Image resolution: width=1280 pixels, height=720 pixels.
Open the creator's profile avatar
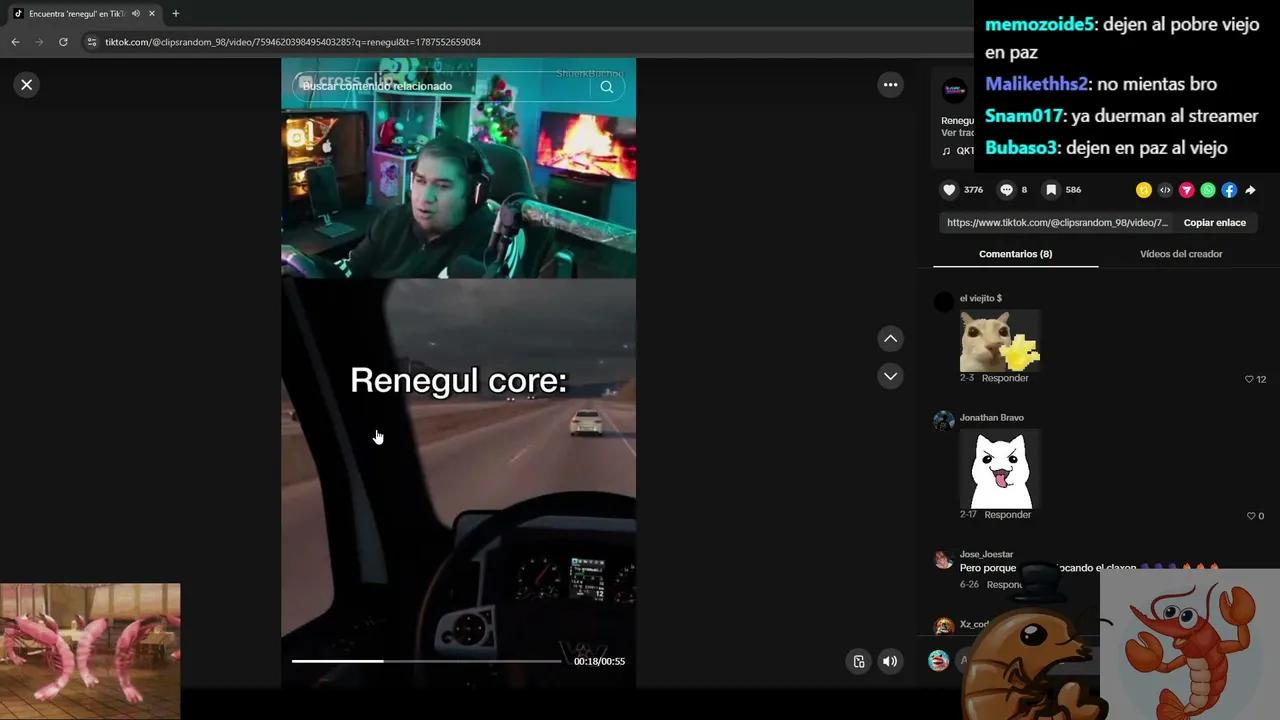[955, 91]
